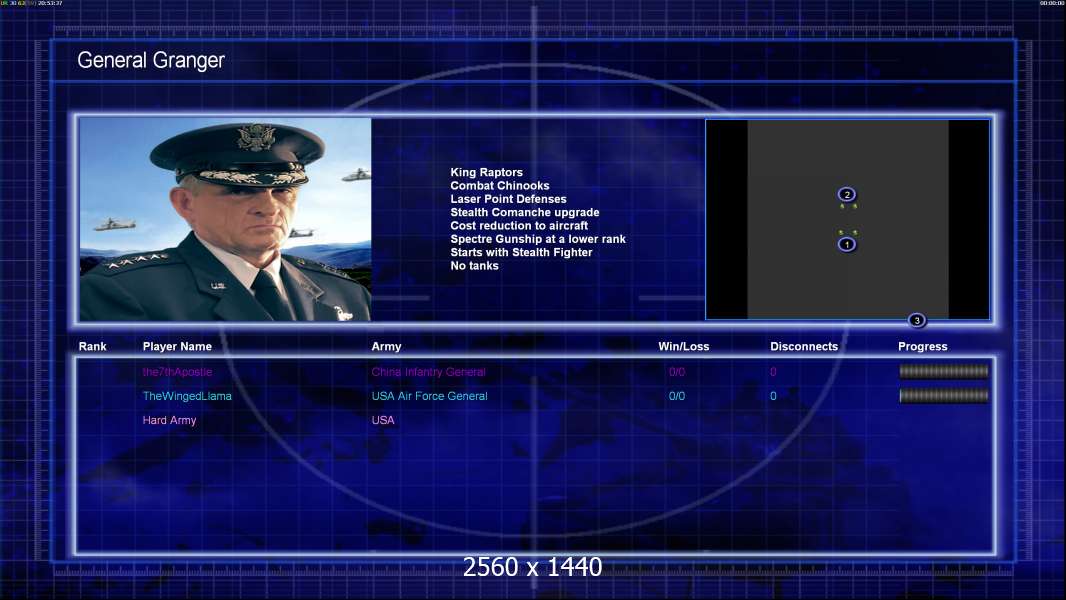Screen dimensions: 1066x600
Task: Click the Army column header
Action: click(386, 347)
